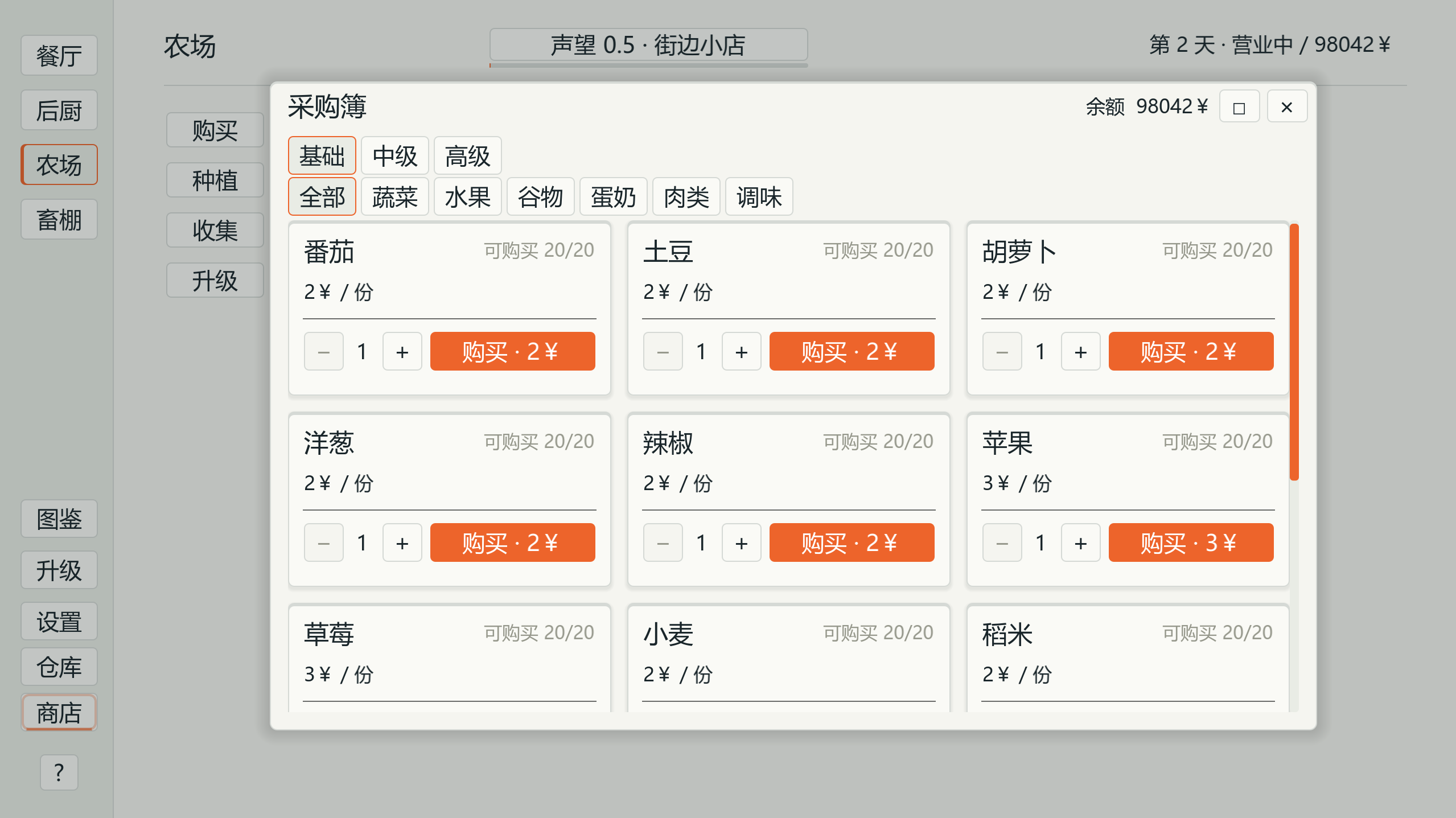Switch to the 高级 tier tab

pos(468,155)
